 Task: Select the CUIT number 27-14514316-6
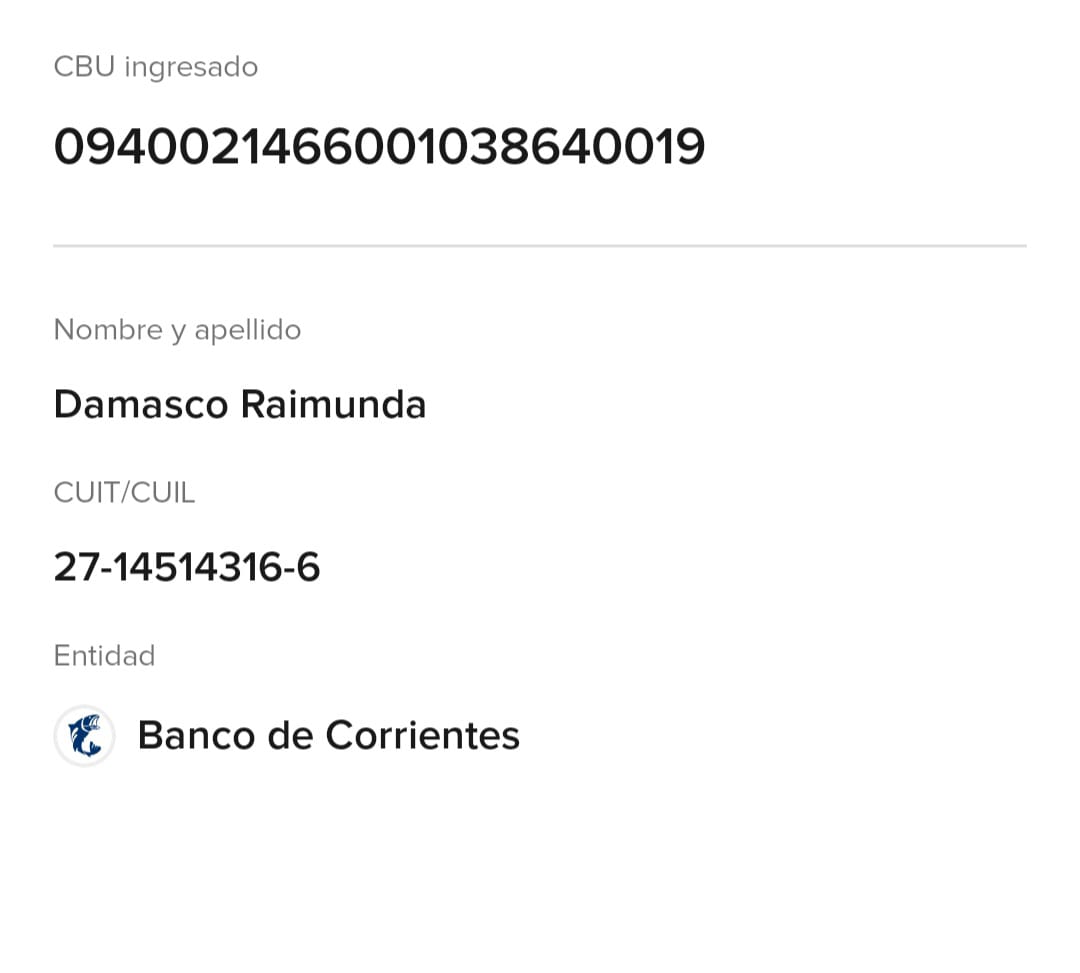click(187, 567)
